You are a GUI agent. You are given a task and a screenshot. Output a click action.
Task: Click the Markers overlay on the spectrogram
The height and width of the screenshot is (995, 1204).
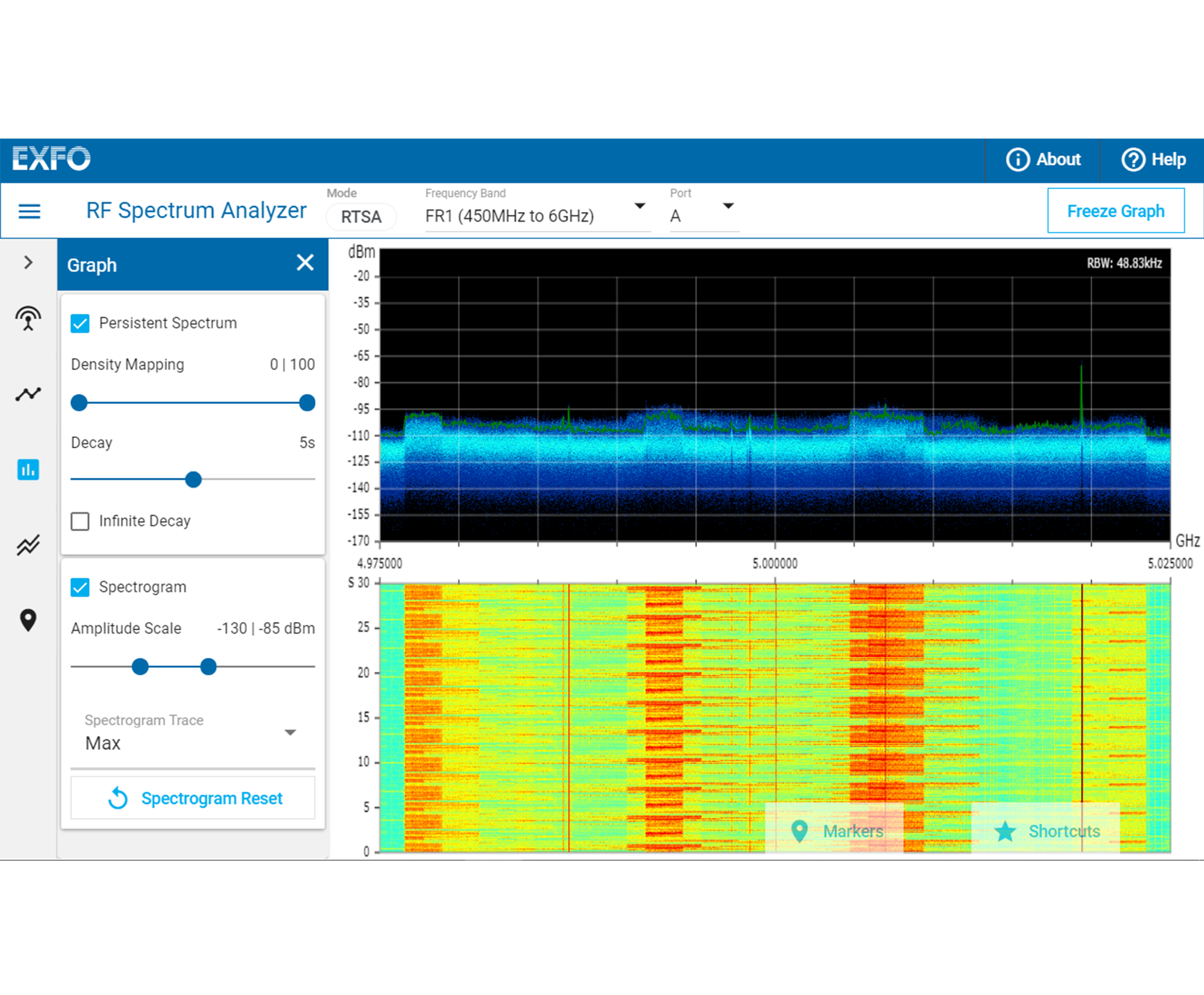coord(852,831)
